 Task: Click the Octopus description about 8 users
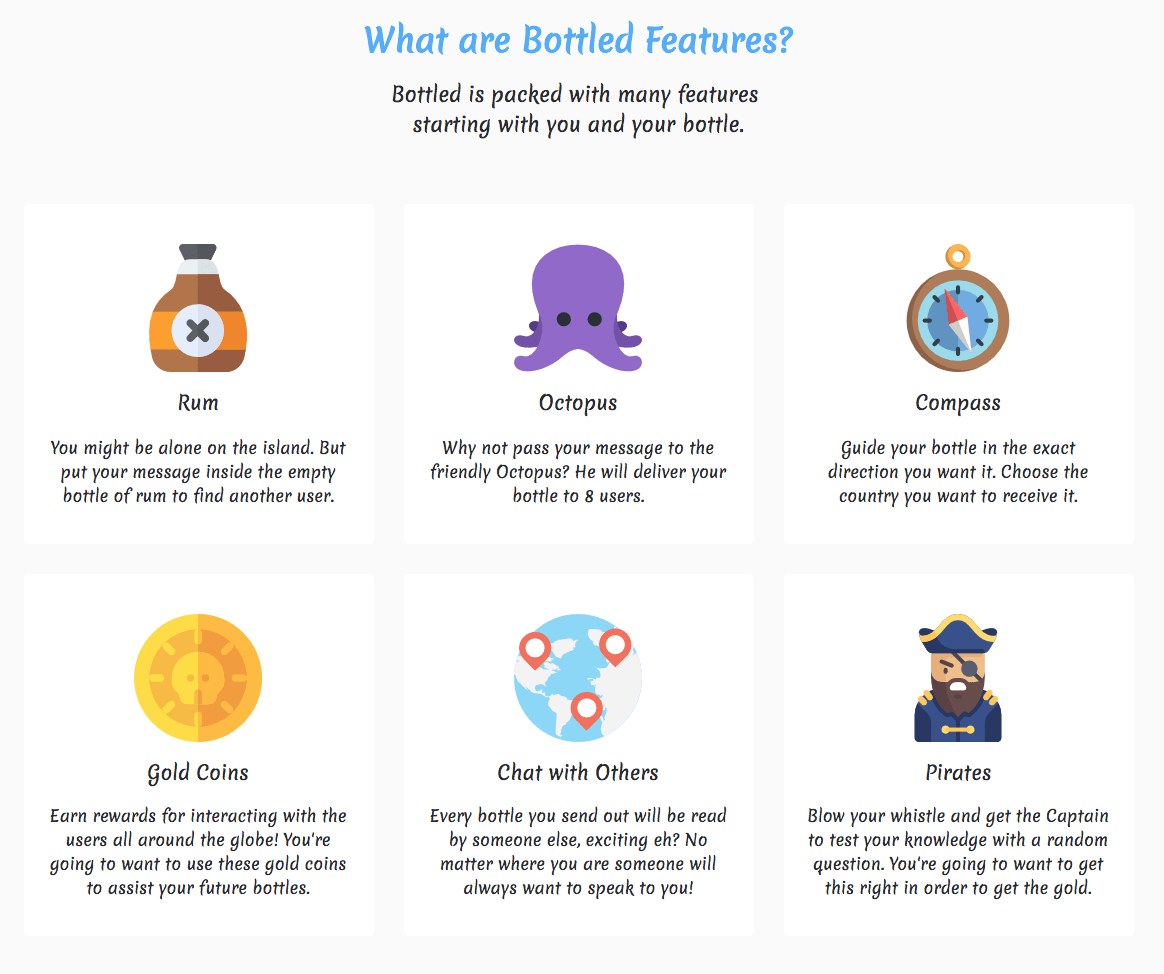578,472
